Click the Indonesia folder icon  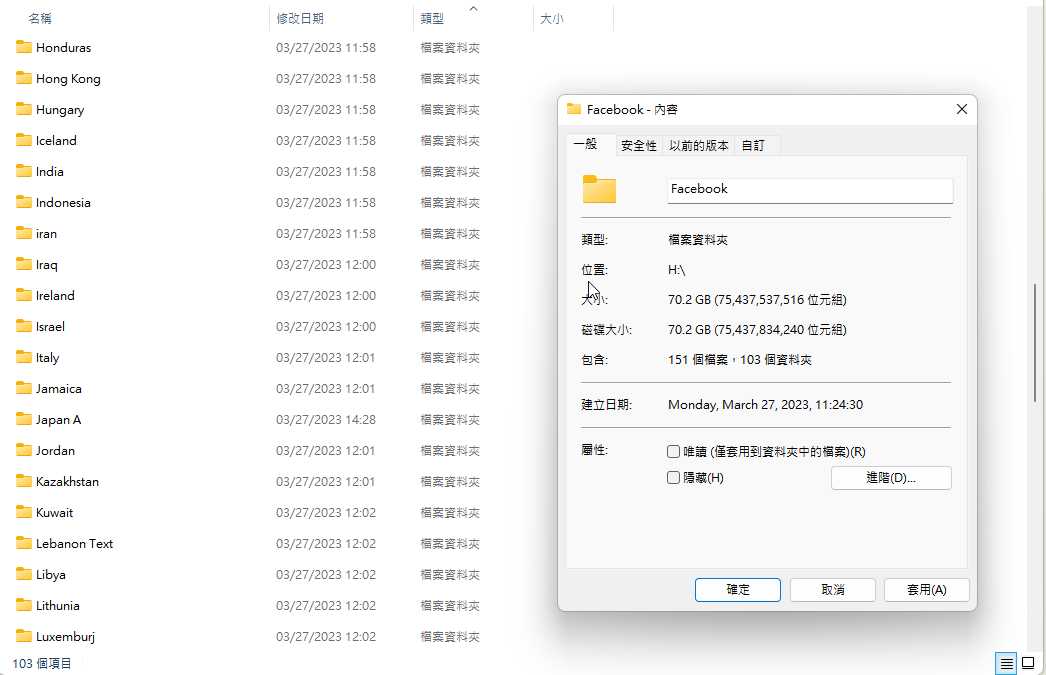pyautogui.click(x=24, y=202)
